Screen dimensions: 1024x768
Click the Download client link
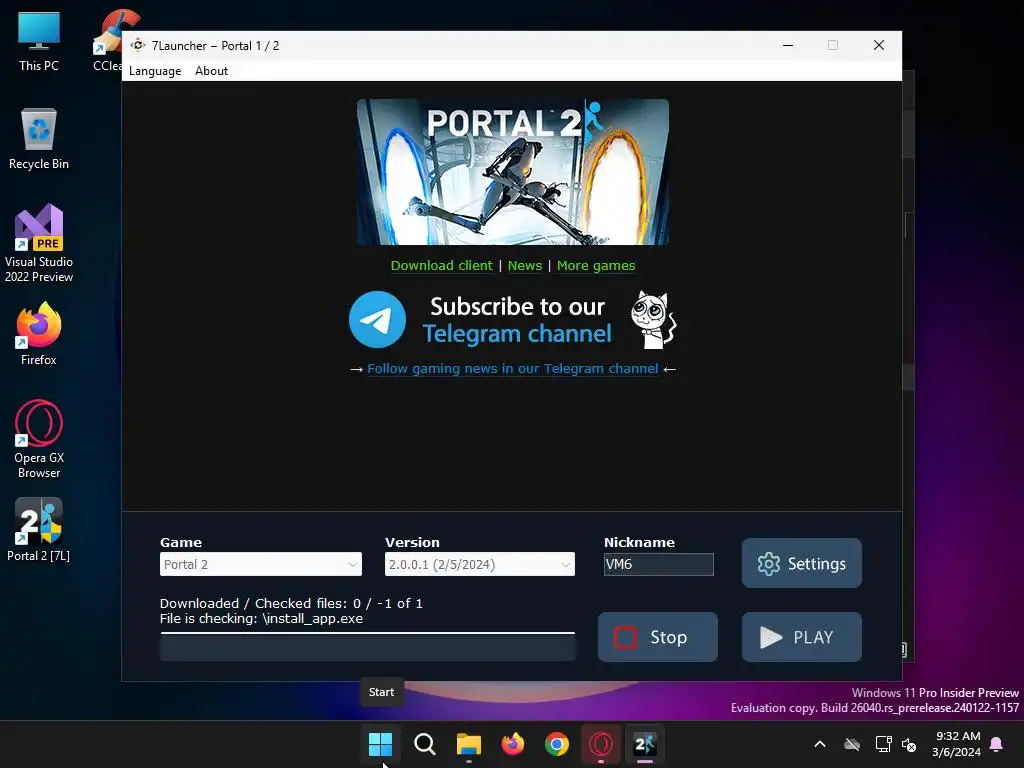point(441,265)
